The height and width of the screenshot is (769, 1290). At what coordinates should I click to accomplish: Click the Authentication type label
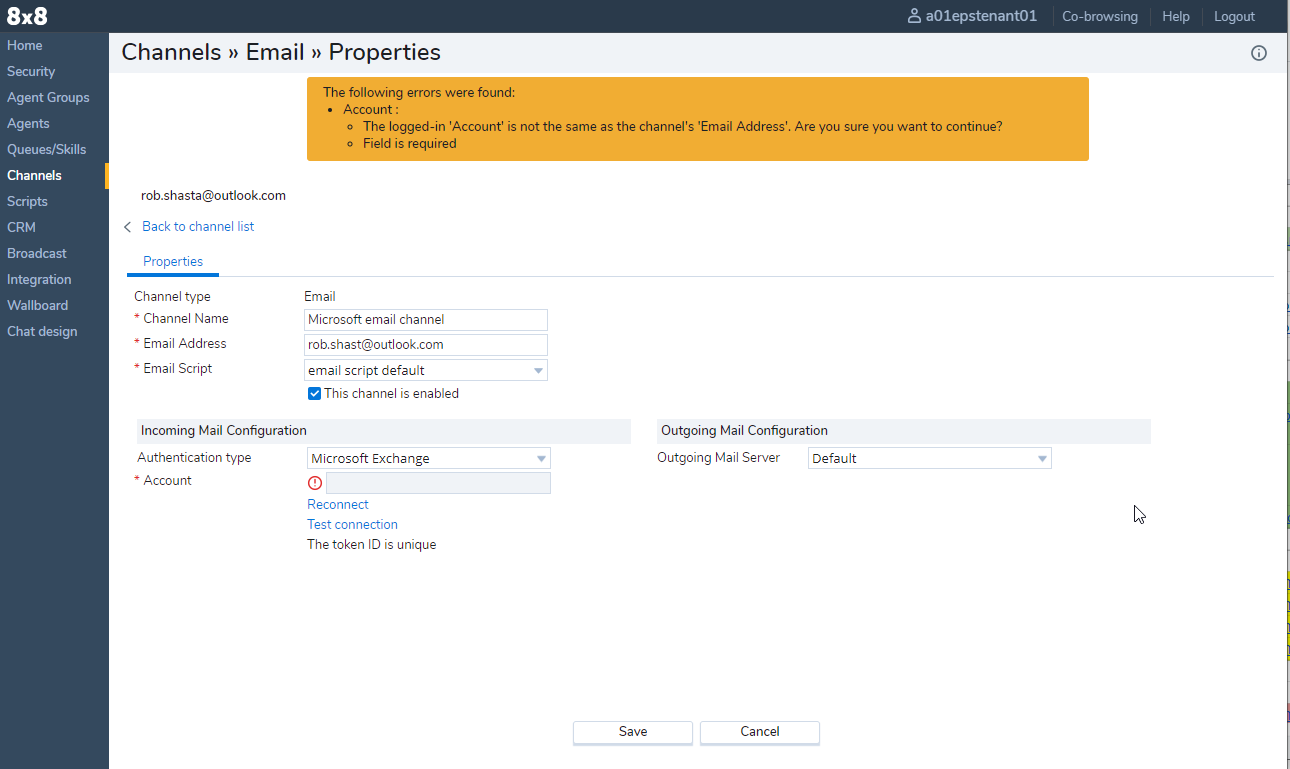[194, 458]
